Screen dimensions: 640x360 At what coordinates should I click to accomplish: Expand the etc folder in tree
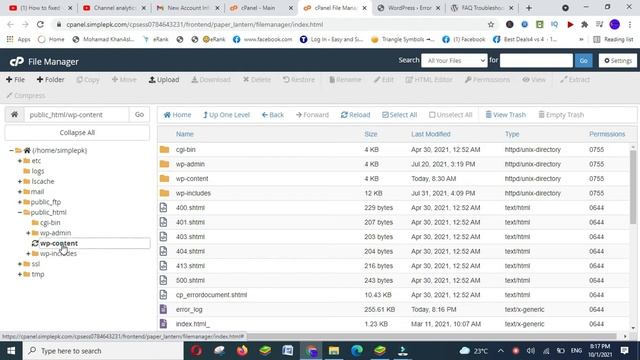pyautogui.click(x=20, y=161)
